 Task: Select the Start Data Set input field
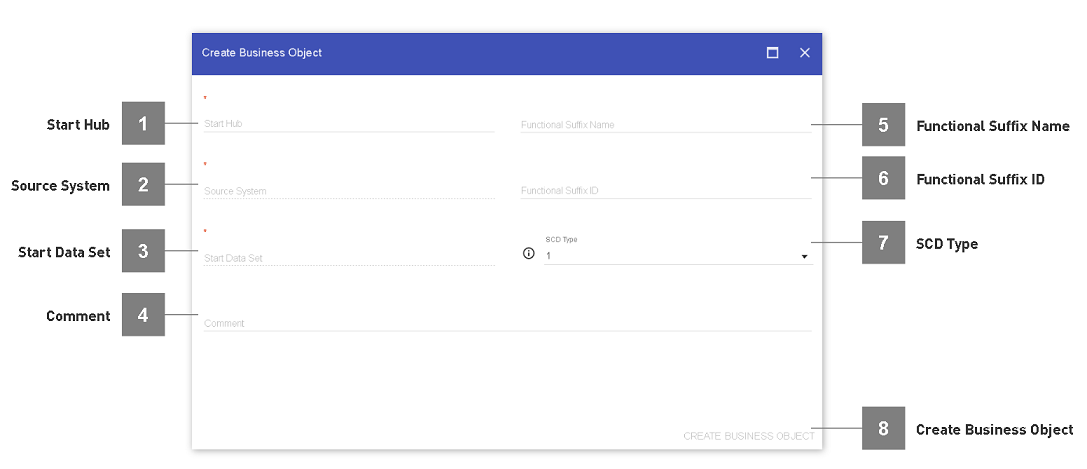[348, 257]
